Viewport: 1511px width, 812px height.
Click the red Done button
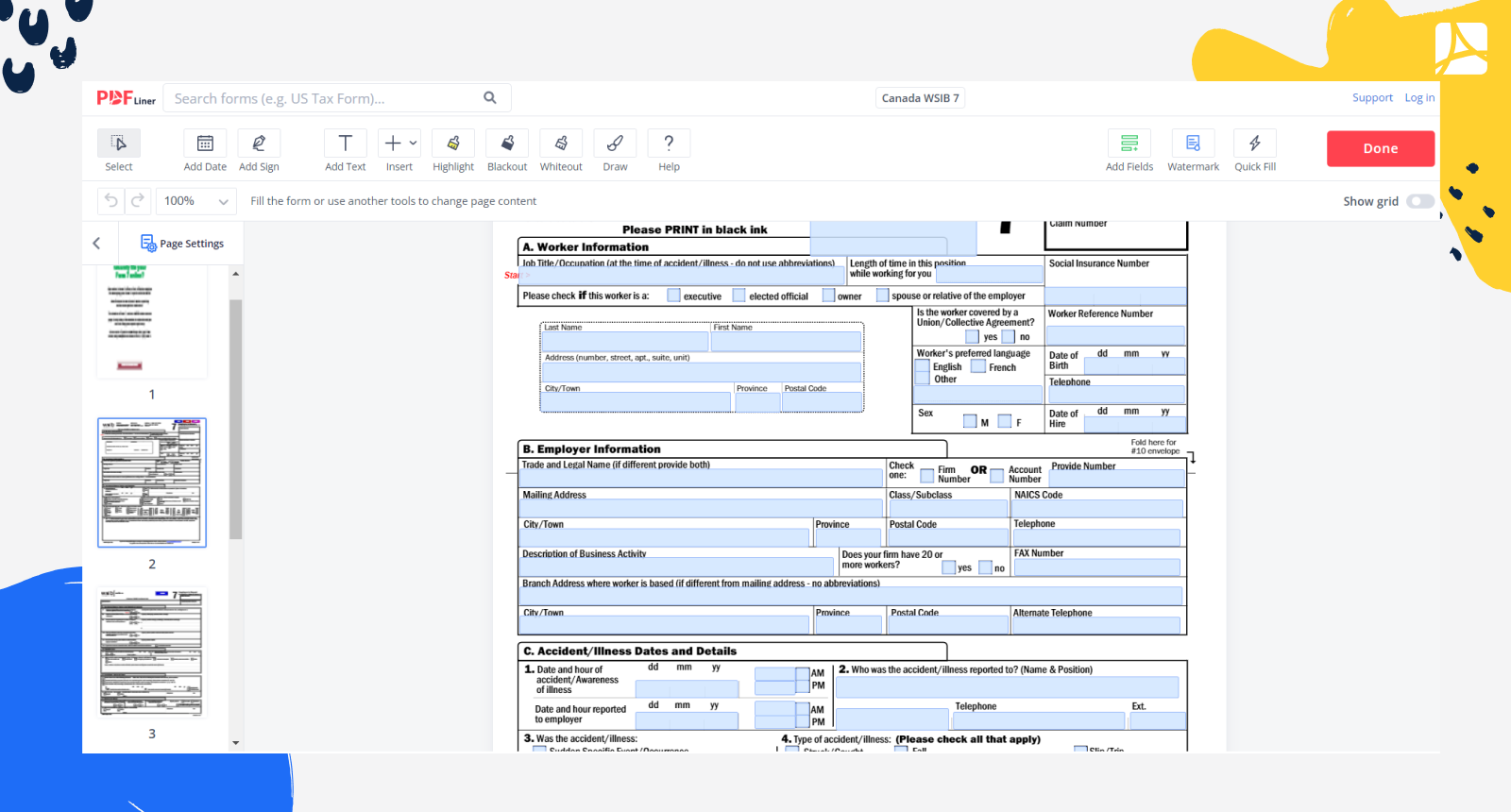(1381, 148)
